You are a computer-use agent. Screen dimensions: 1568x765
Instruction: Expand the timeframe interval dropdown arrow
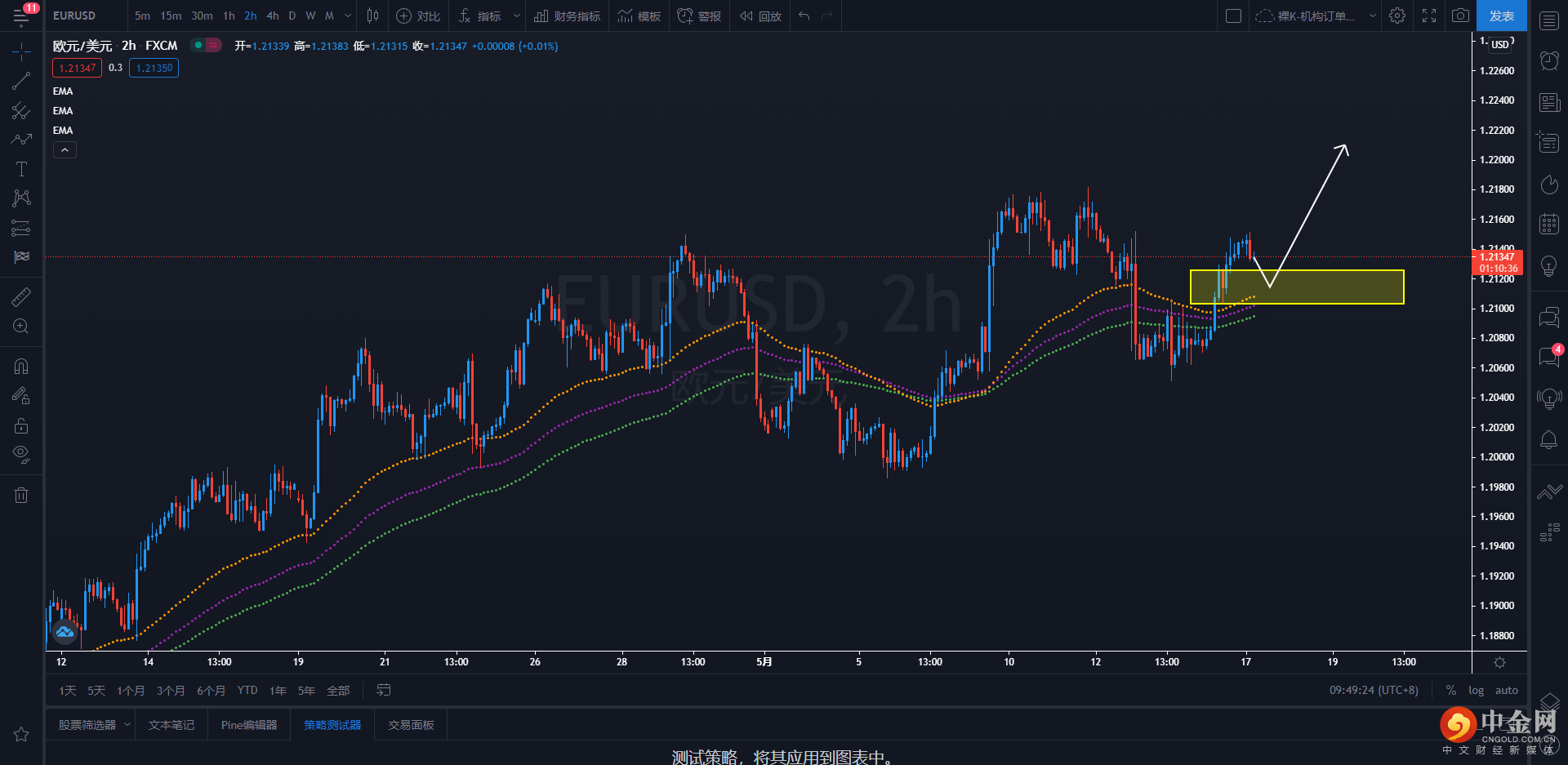coord(348,16)
